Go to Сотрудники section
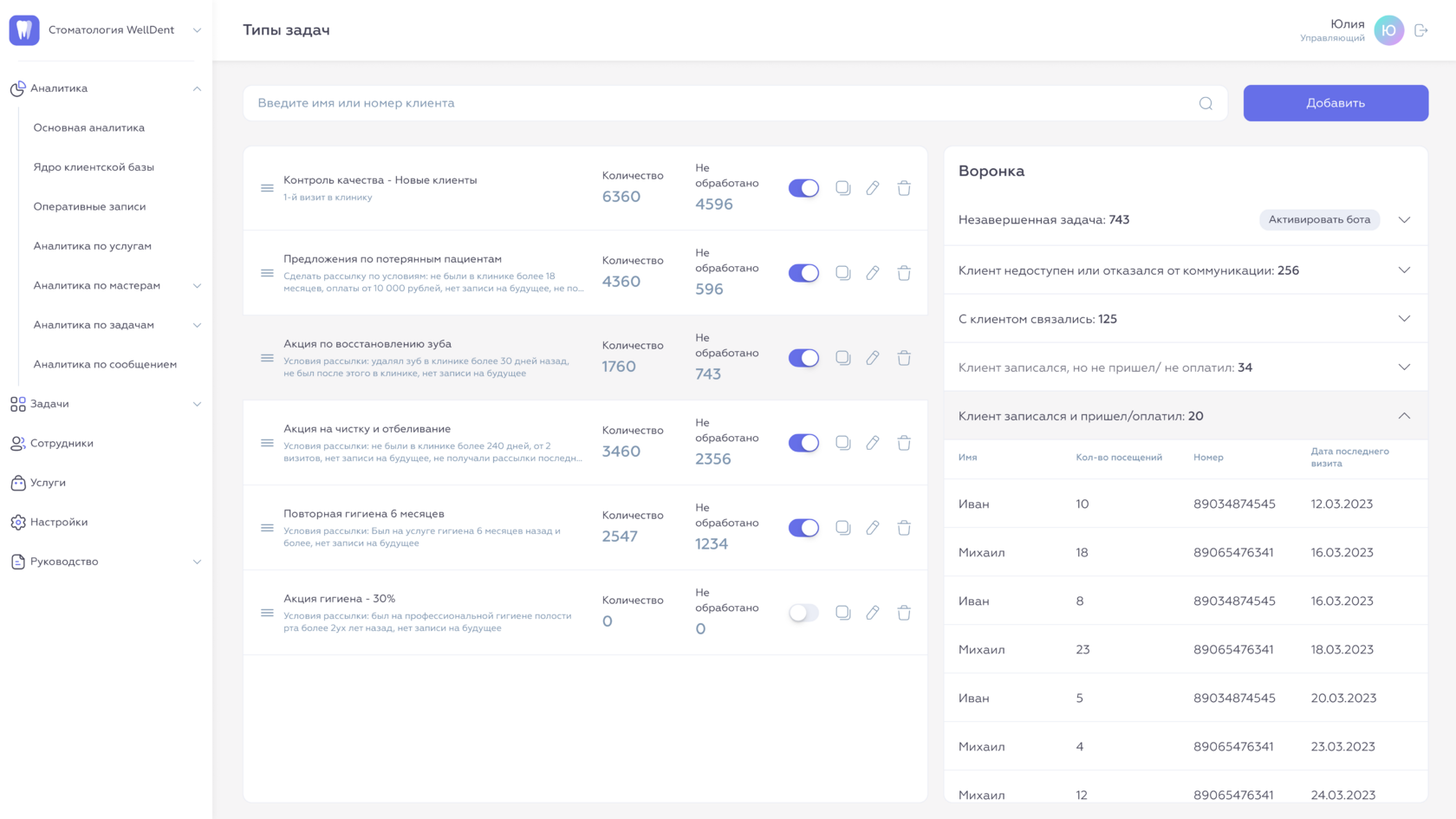The width and height of the screenshot is (1456, 819). [x=62, y=443]
